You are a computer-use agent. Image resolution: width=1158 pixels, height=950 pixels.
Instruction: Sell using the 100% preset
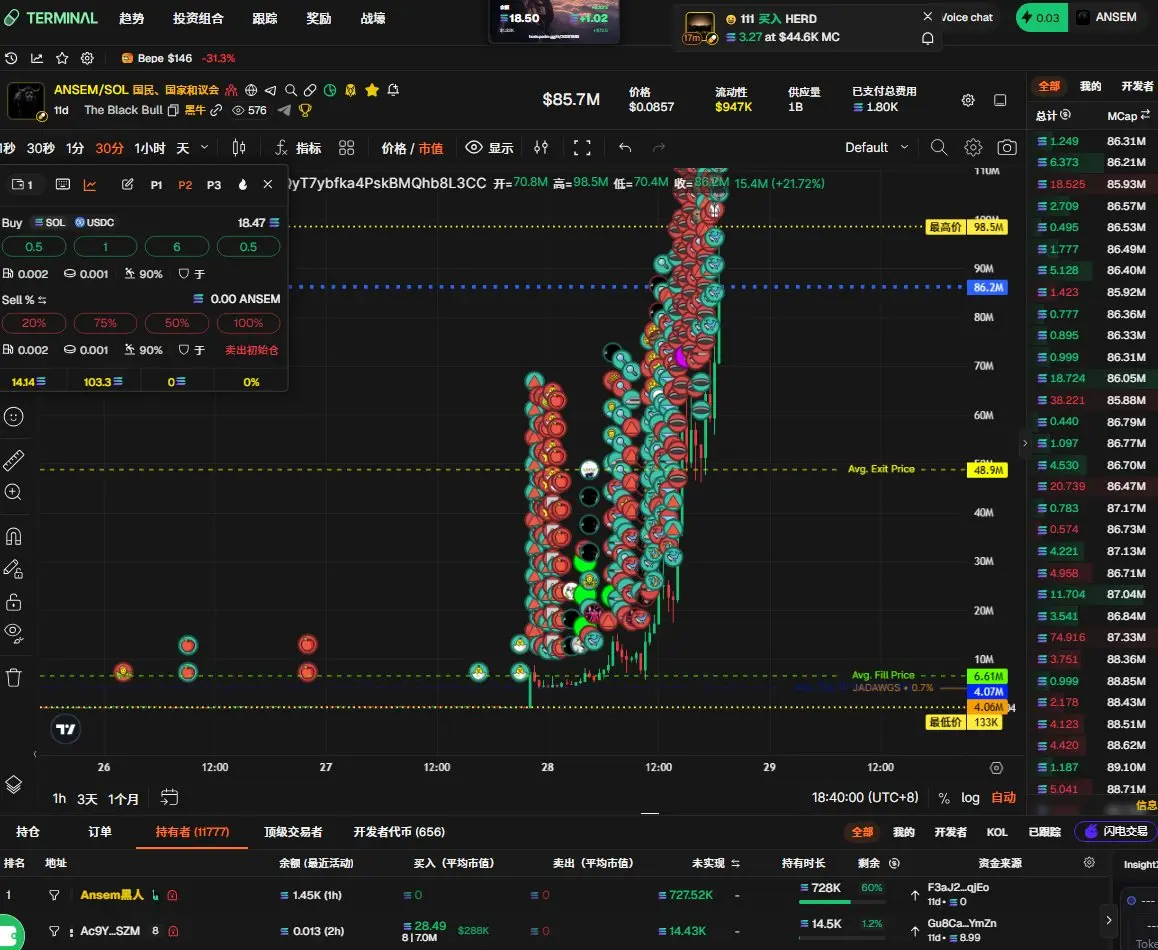(x=248, y=323)
